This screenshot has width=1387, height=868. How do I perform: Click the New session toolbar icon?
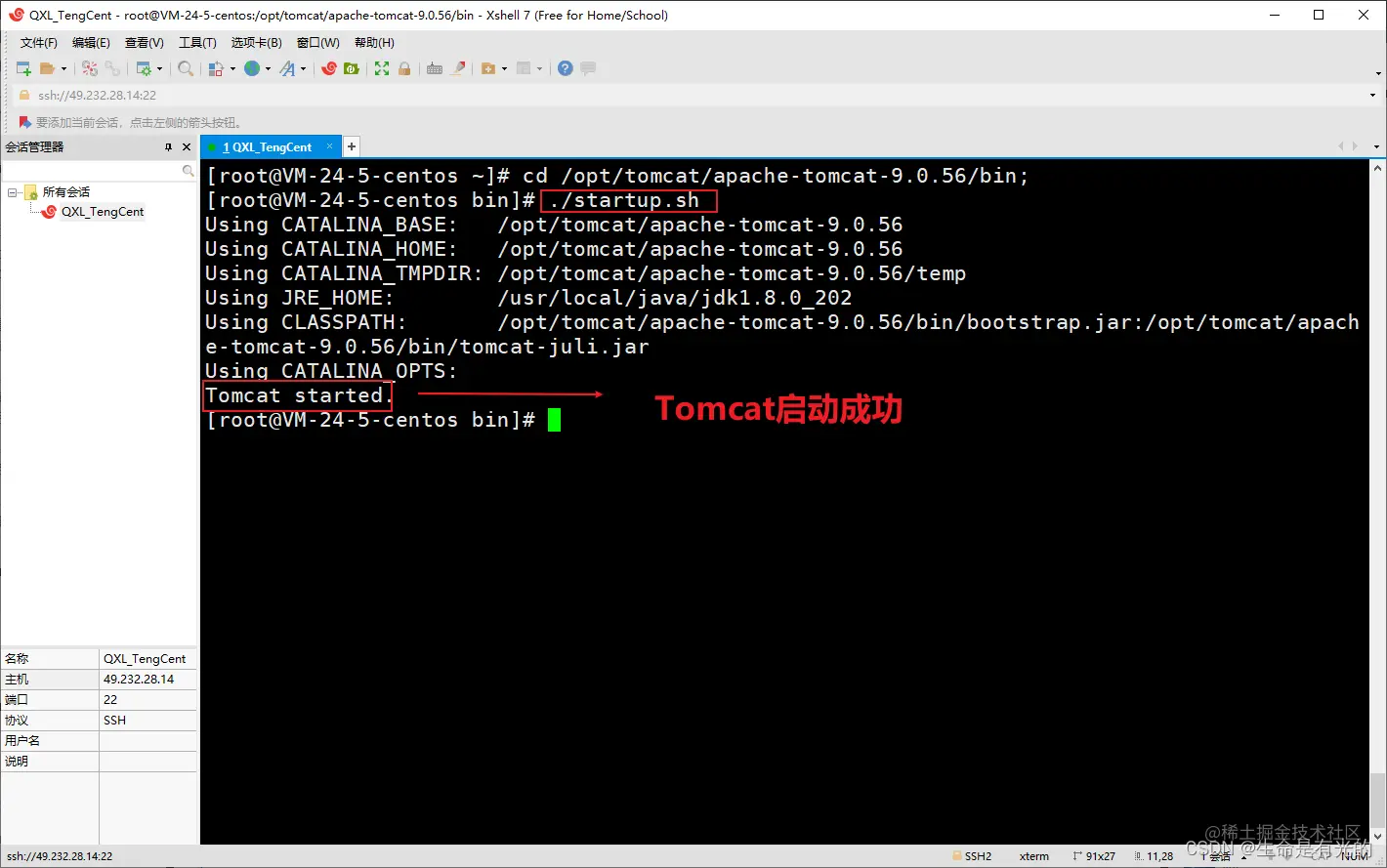coord(23,68)
